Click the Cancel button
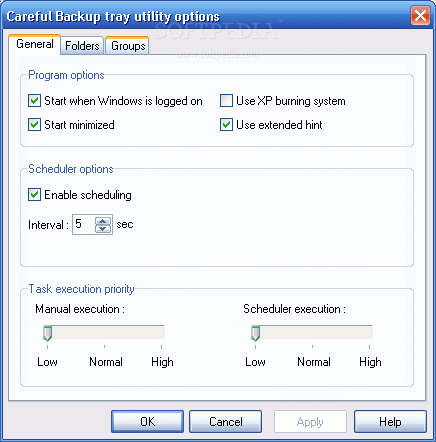Viewport: 436px width, 442px height. point(226,422)
